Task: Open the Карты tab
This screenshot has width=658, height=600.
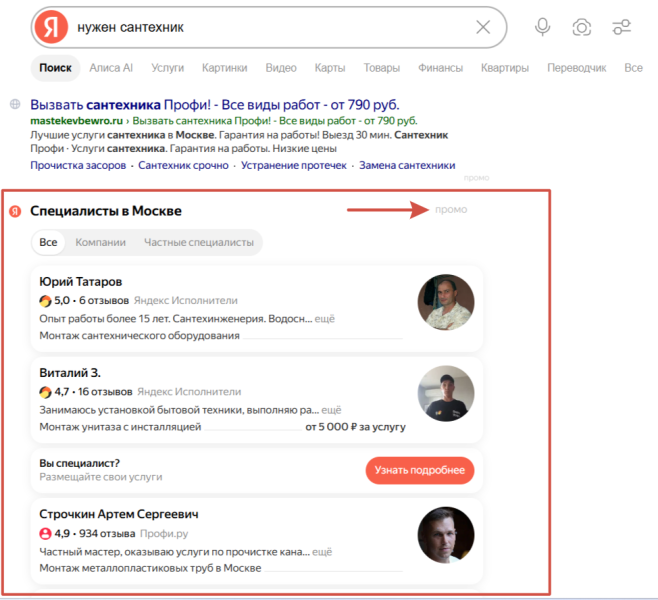Action: (x=330, y=68)
